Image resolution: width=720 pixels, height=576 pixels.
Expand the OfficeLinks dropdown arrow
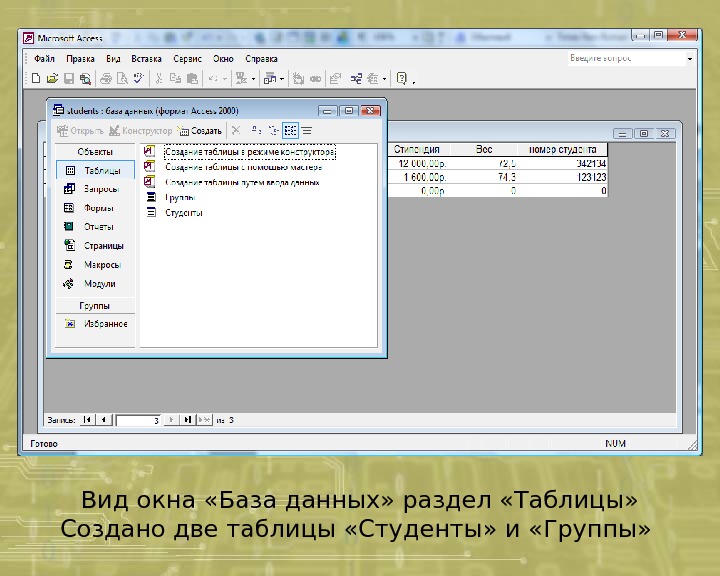coord(253,79)
